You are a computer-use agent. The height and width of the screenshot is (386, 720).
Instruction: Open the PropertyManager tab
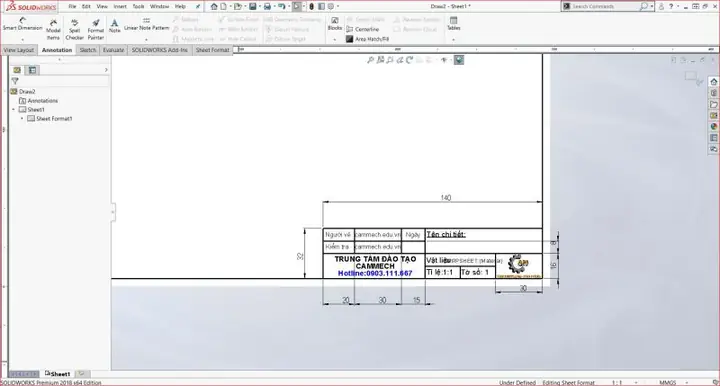(32, 70)
